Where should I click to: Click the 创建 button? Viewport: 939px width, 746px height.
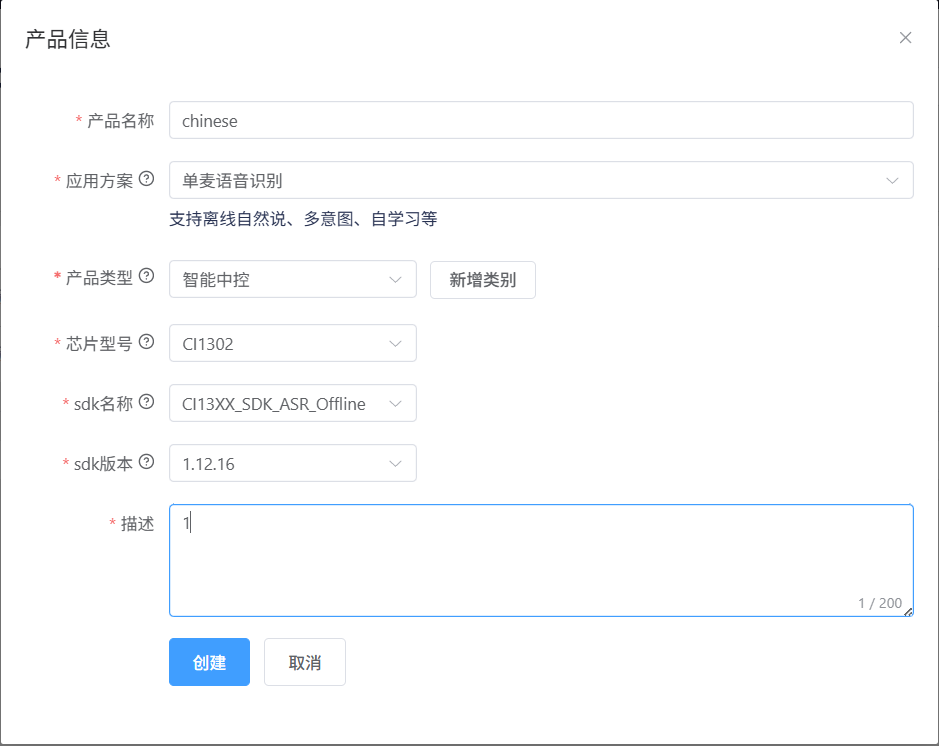(209, 662)
